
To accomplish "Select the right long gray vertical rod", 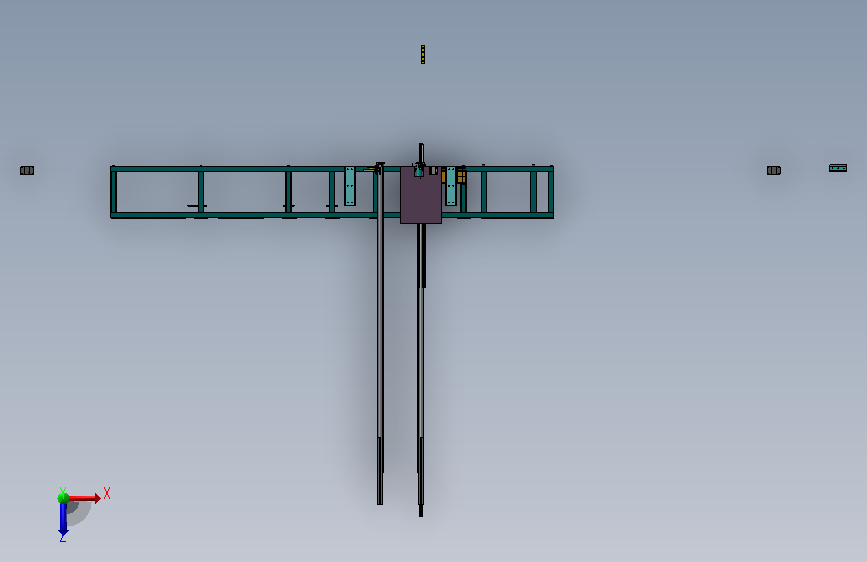I will click(421, 365).
